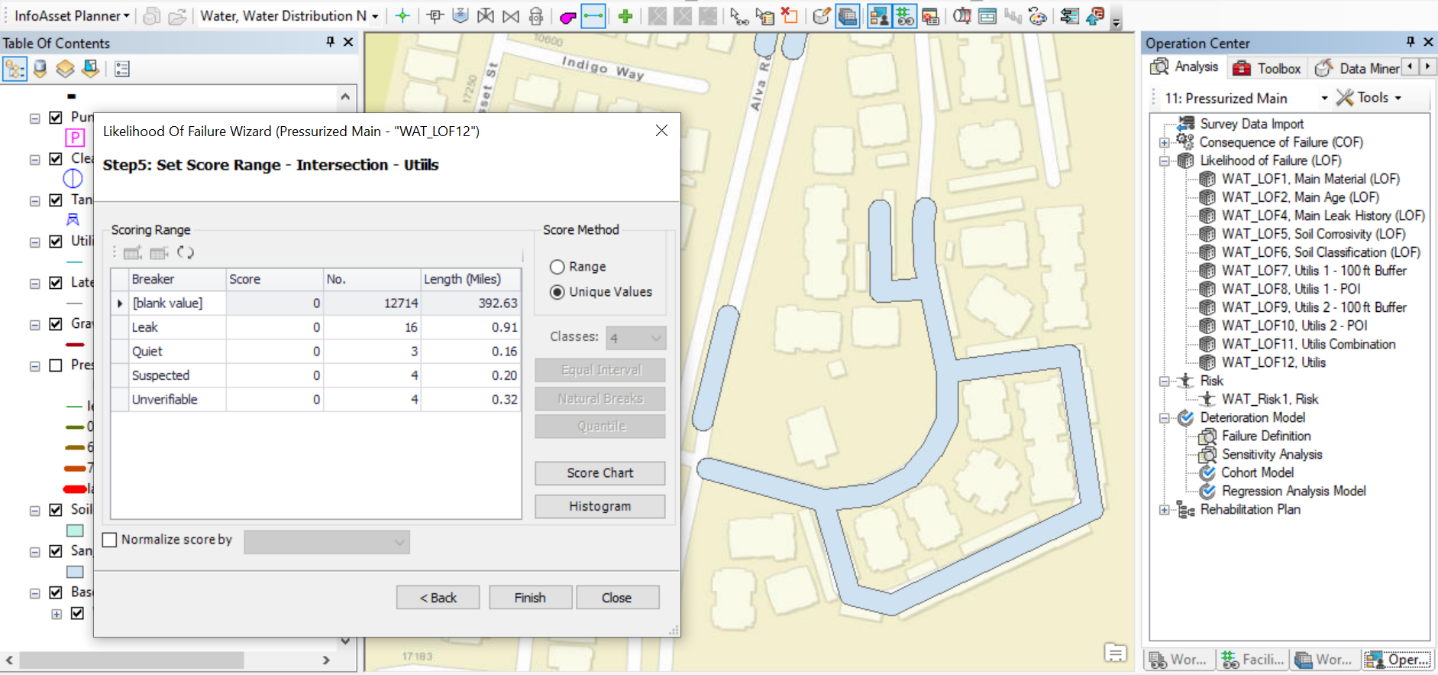Click the color palette icon in toolbar

pos(1037,16)
